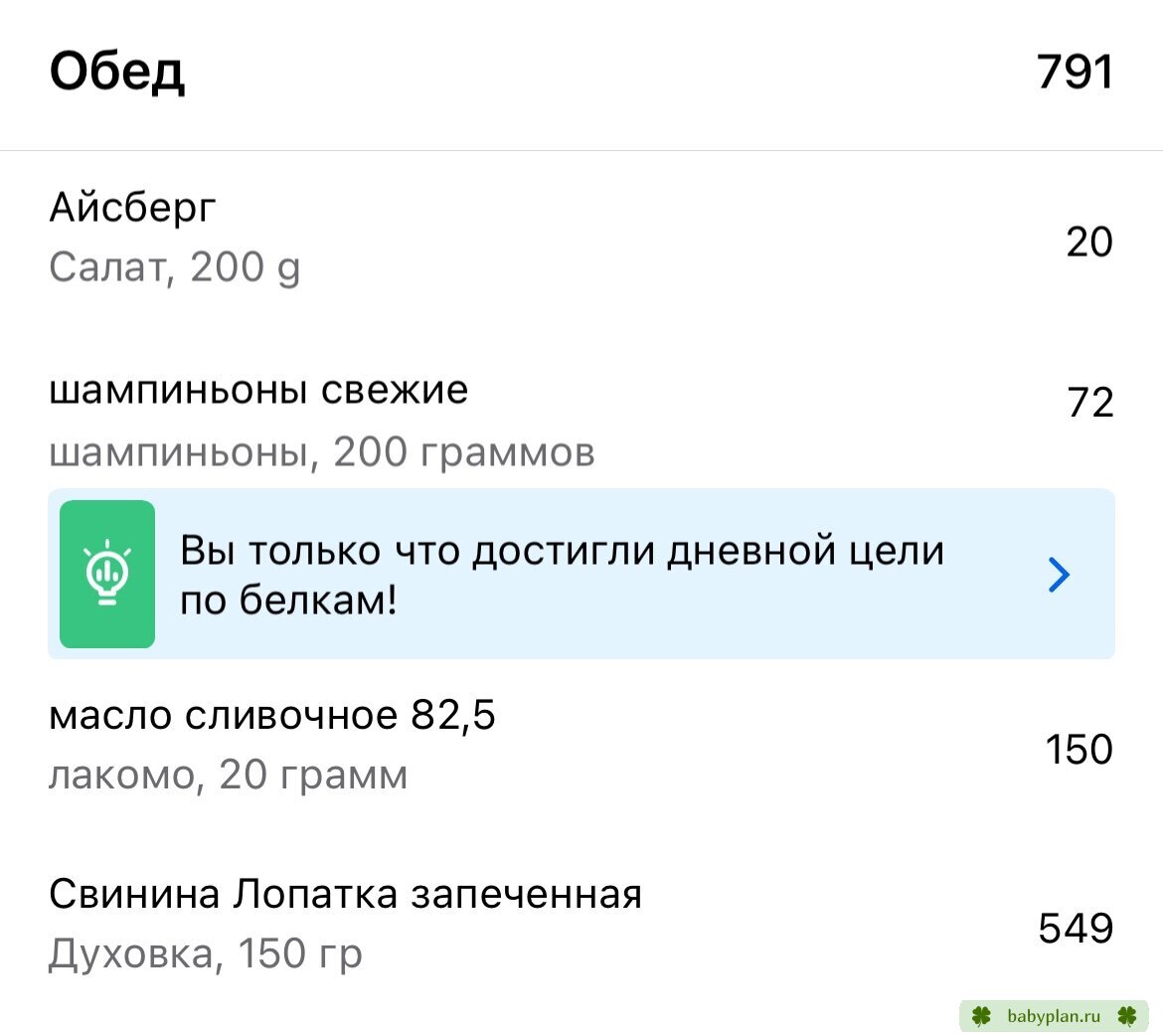Tap the 'Духовка, 150 гр' serving subtitle
The height and width of the screenshot is (1036, 1163).
point(206,954)
